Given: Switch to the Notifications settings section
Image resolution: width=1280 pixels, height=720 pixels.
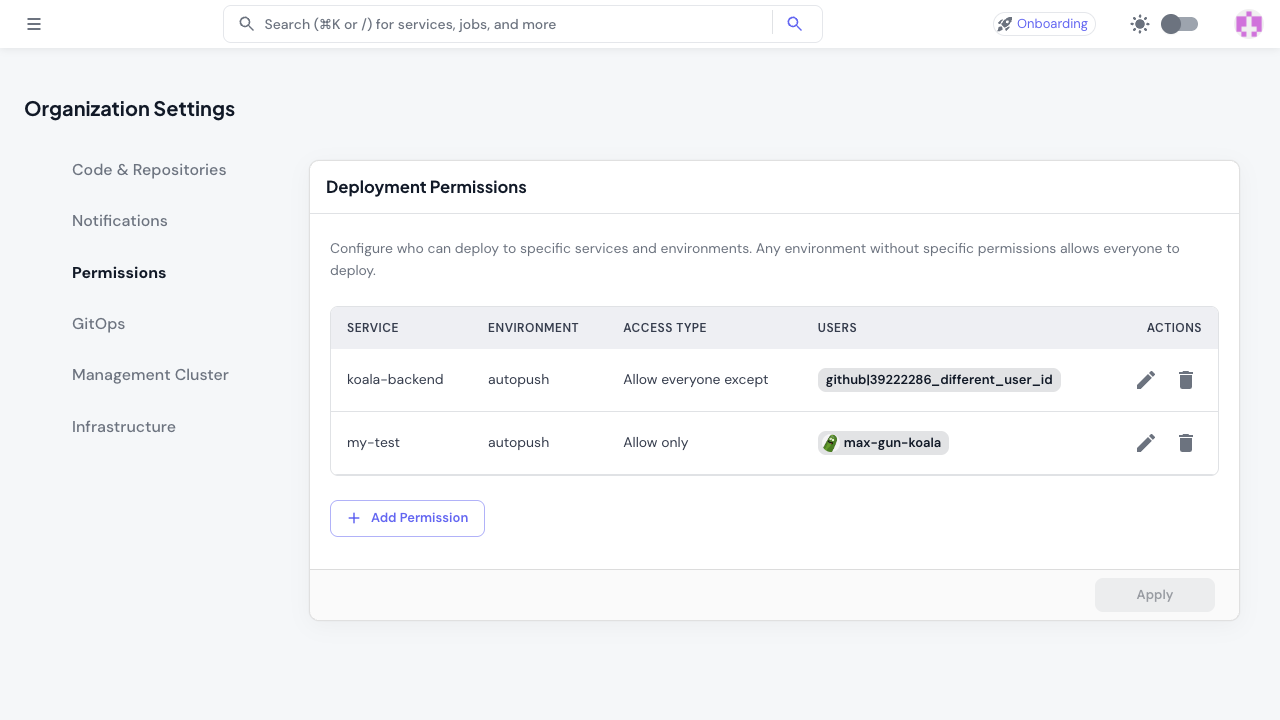Looking at the screenshot, I should [x=119, y=221].
